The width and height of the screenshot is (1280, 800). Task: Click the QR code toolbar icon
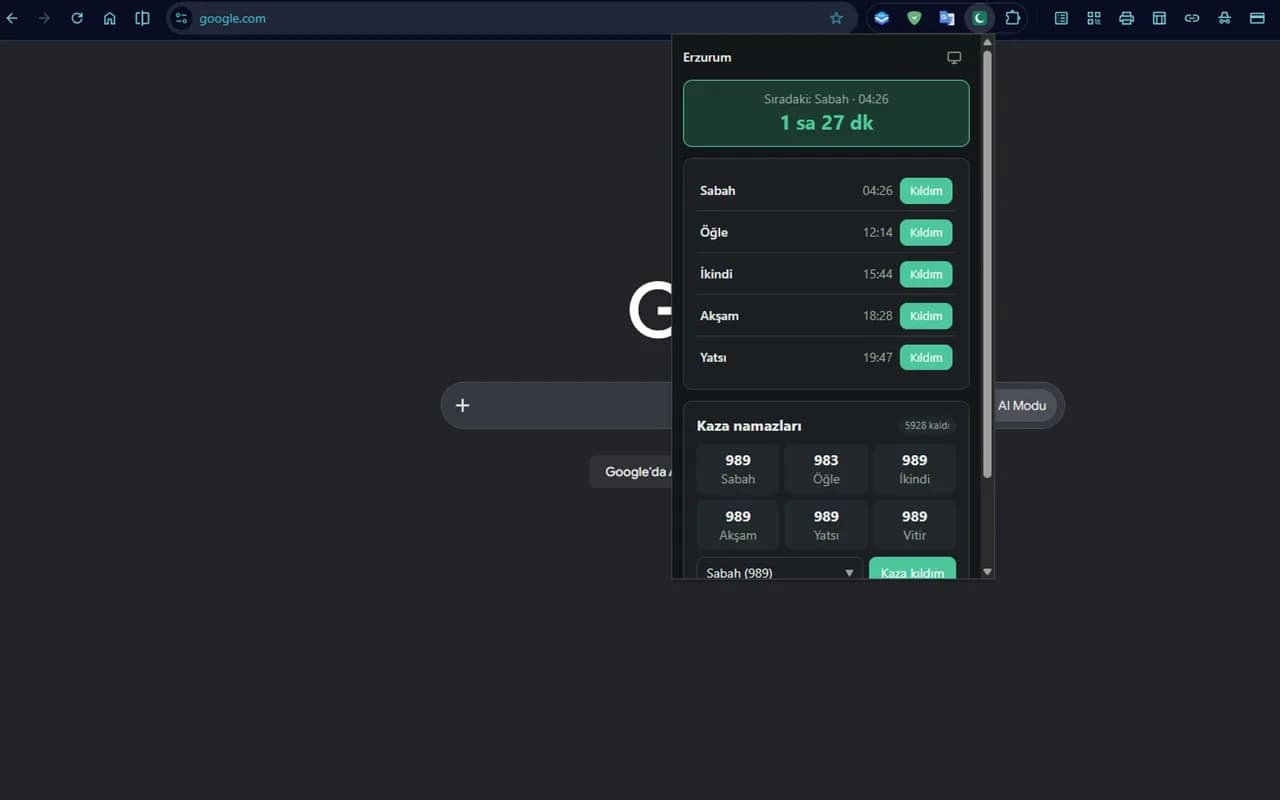(x=1094, y=18)
